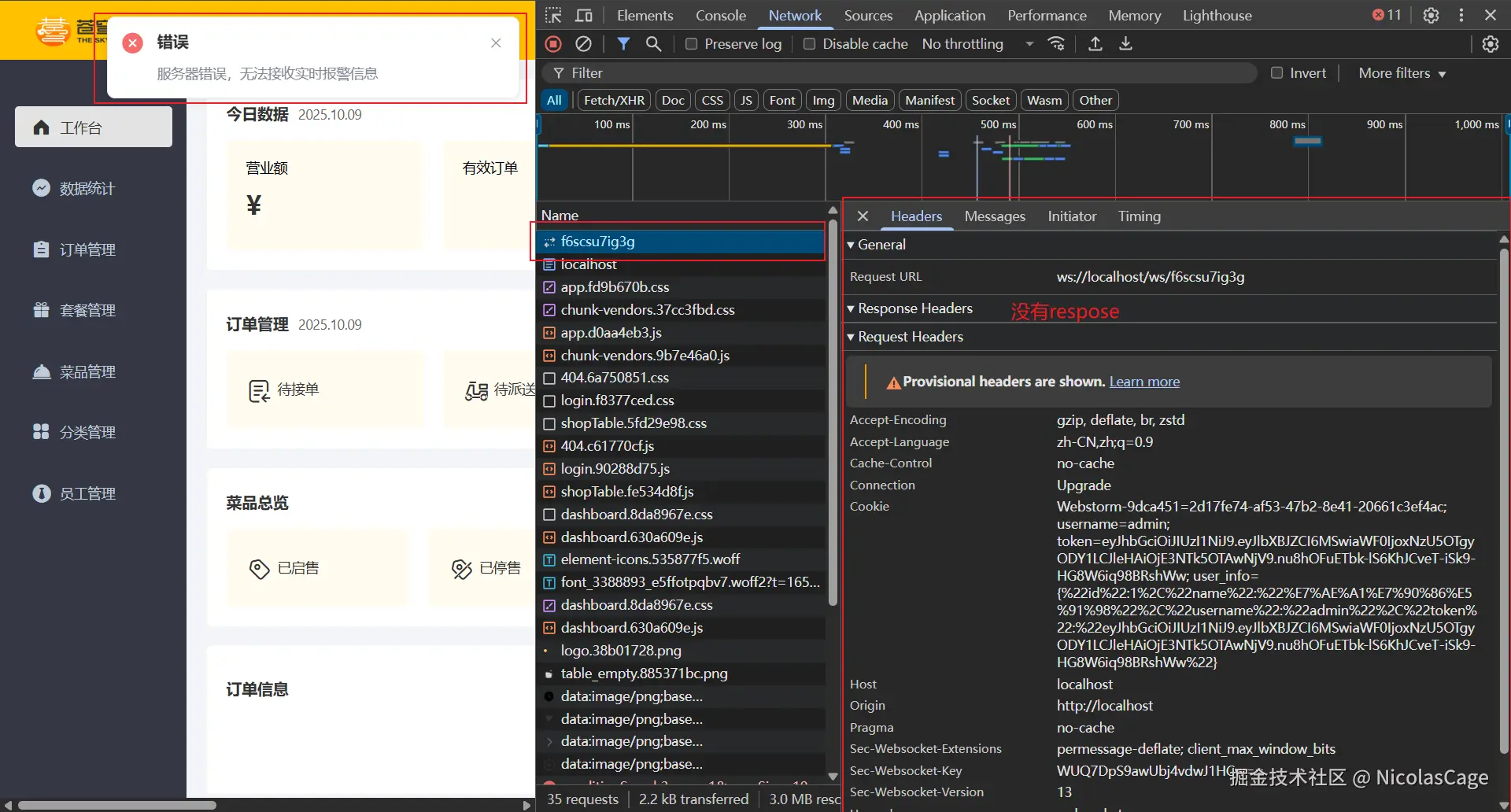This screenshot has width=1511, height=812.
Task: Collapse the Request Headers section
Action: (x=910, y=337)
